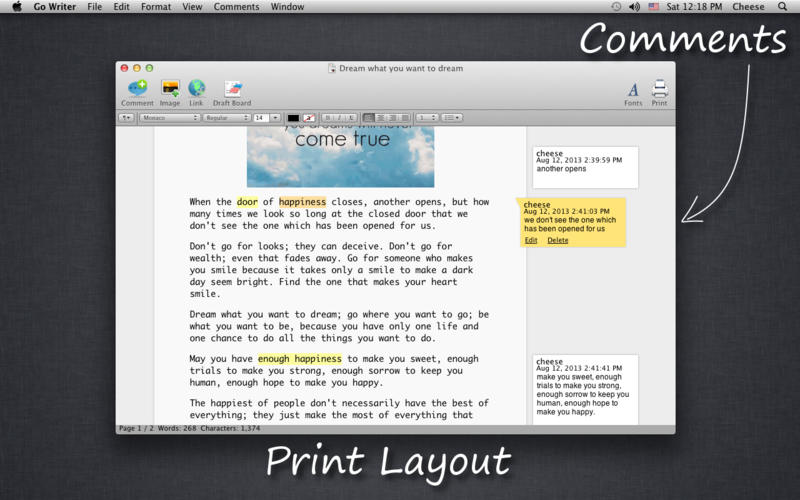Expand the Regular typeface dropdown
This screenshot has height=500, width=800.
tap(226, 118)
